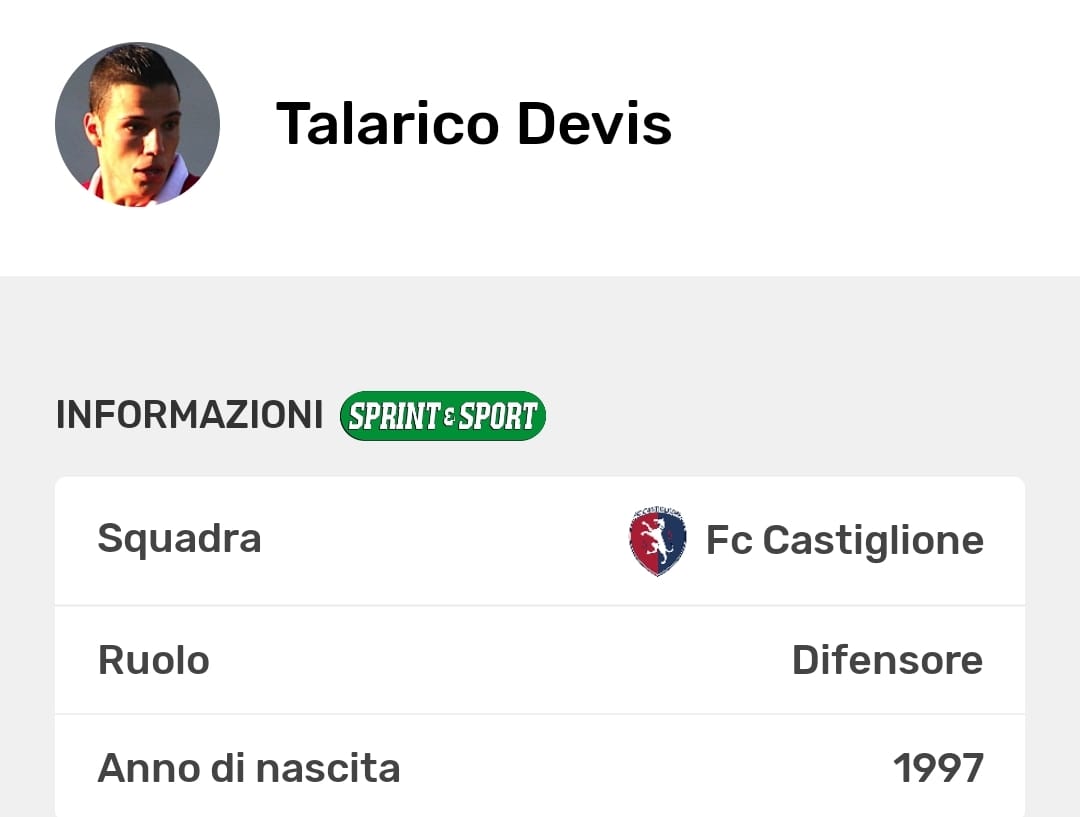Screen dimensions: 1080x817
Task: Select the INFORMAZIONI section heading
Action: point(189,415)
